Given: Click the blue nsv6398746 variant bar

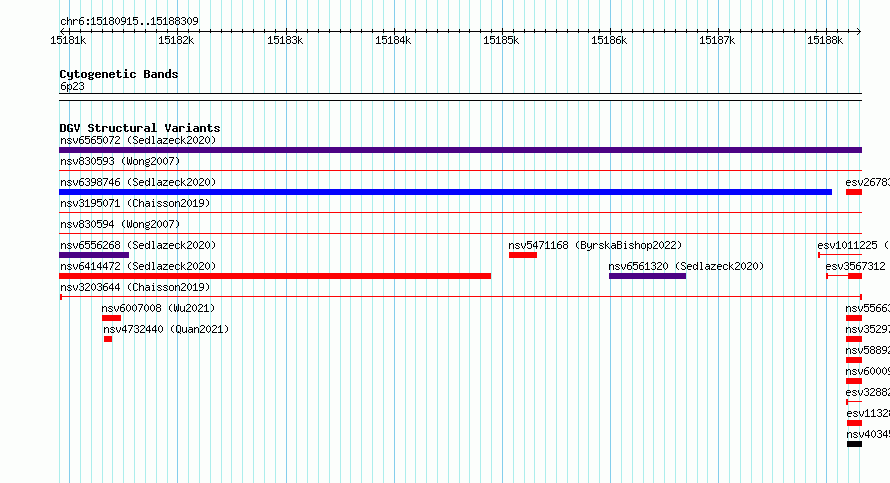Looking at the screenshot, I should coord(446,192).
